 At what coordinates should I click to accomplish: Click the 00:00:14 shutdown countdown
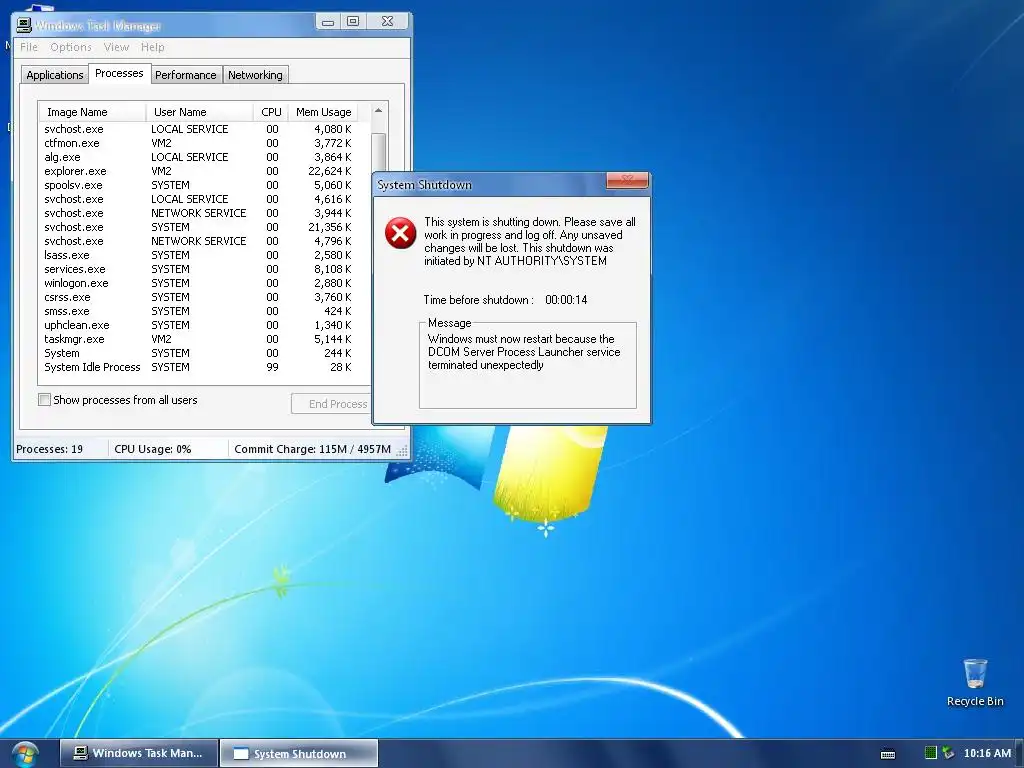(x=566, y=300)
